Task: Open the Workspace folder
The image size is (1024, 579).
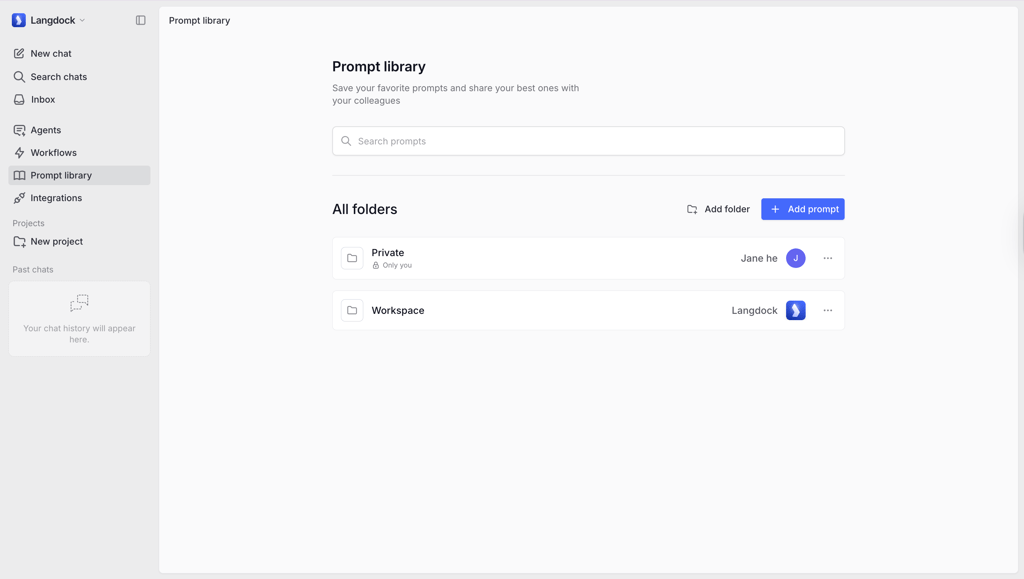Action: pyautogui.click(x=588, y=310)
